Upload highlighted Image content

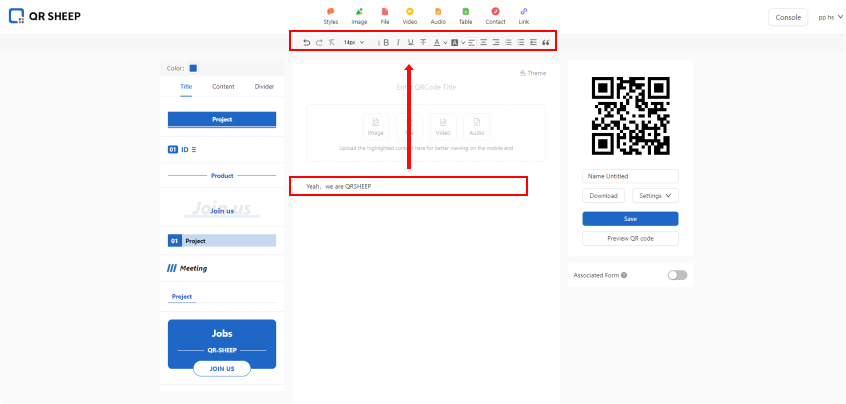pos(376,126)
